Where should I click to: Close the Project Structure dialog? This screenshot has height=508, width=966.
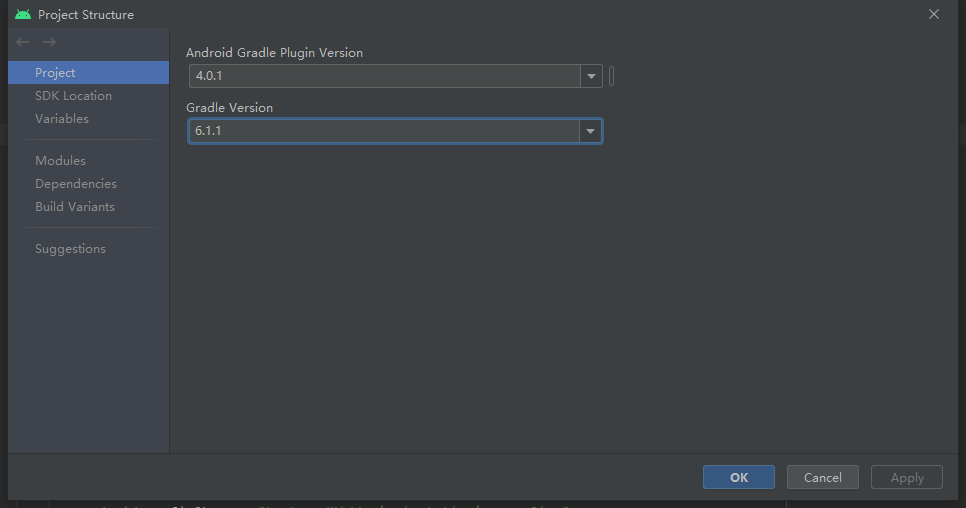pos(934,14)
